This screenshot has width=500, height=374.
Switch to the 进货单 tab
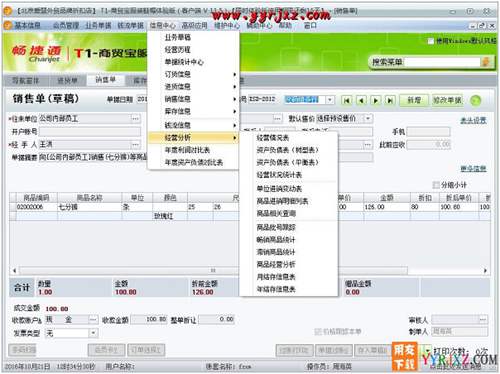pos(67,80)
